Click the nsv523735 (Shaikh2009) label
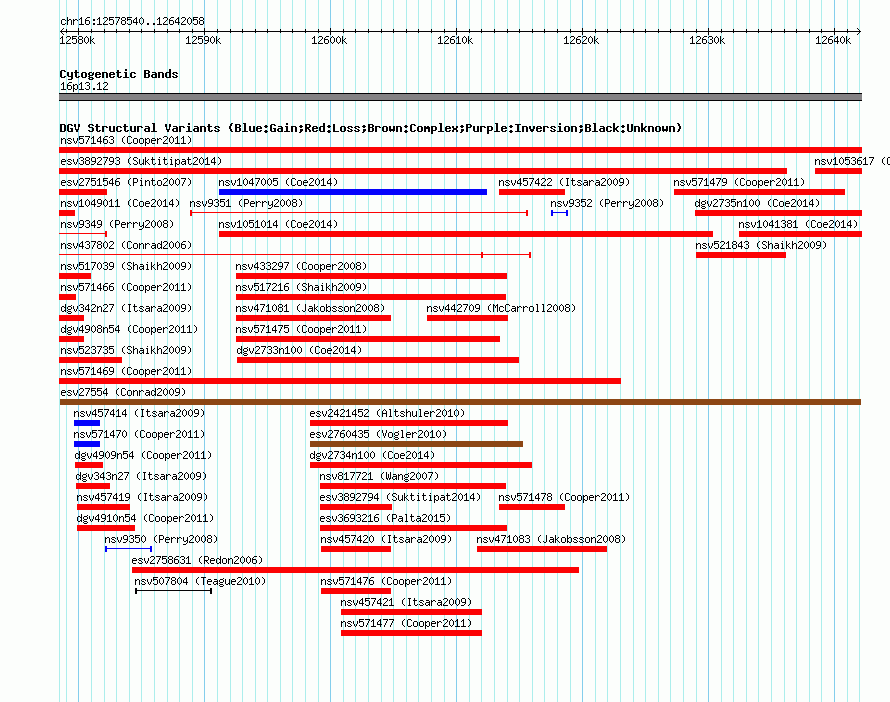Screen dimensions: 890x702 [x=126, y=350]
